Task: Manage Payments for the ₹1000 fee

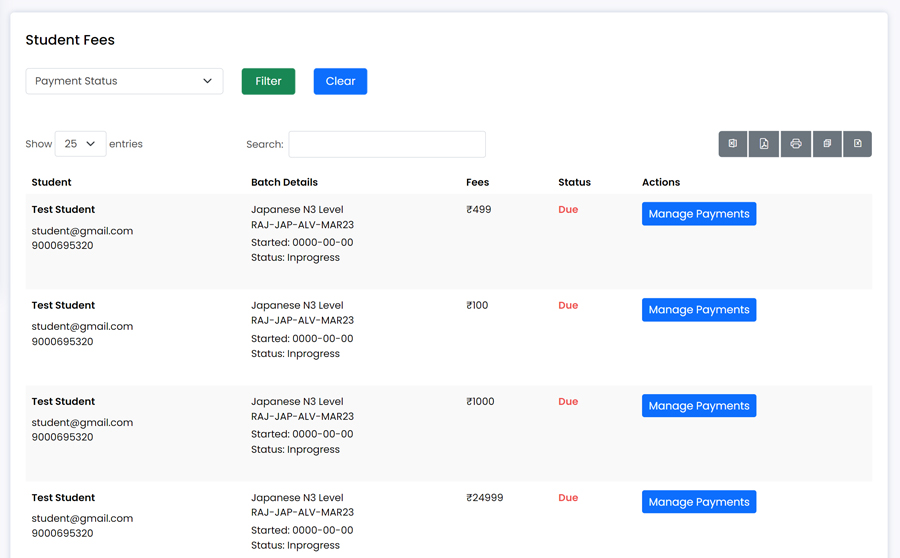Action: (699, 405)
